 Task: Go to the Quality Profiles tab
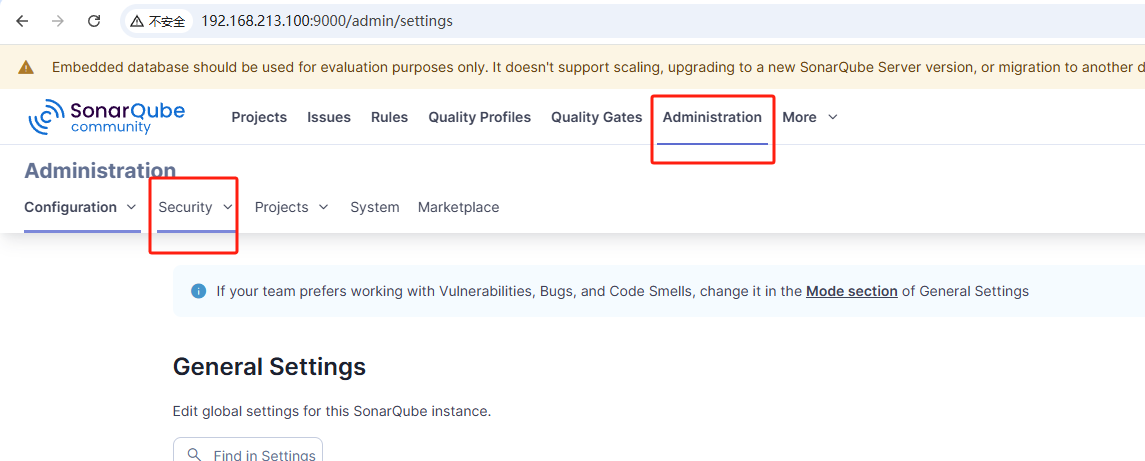point(479,117)
